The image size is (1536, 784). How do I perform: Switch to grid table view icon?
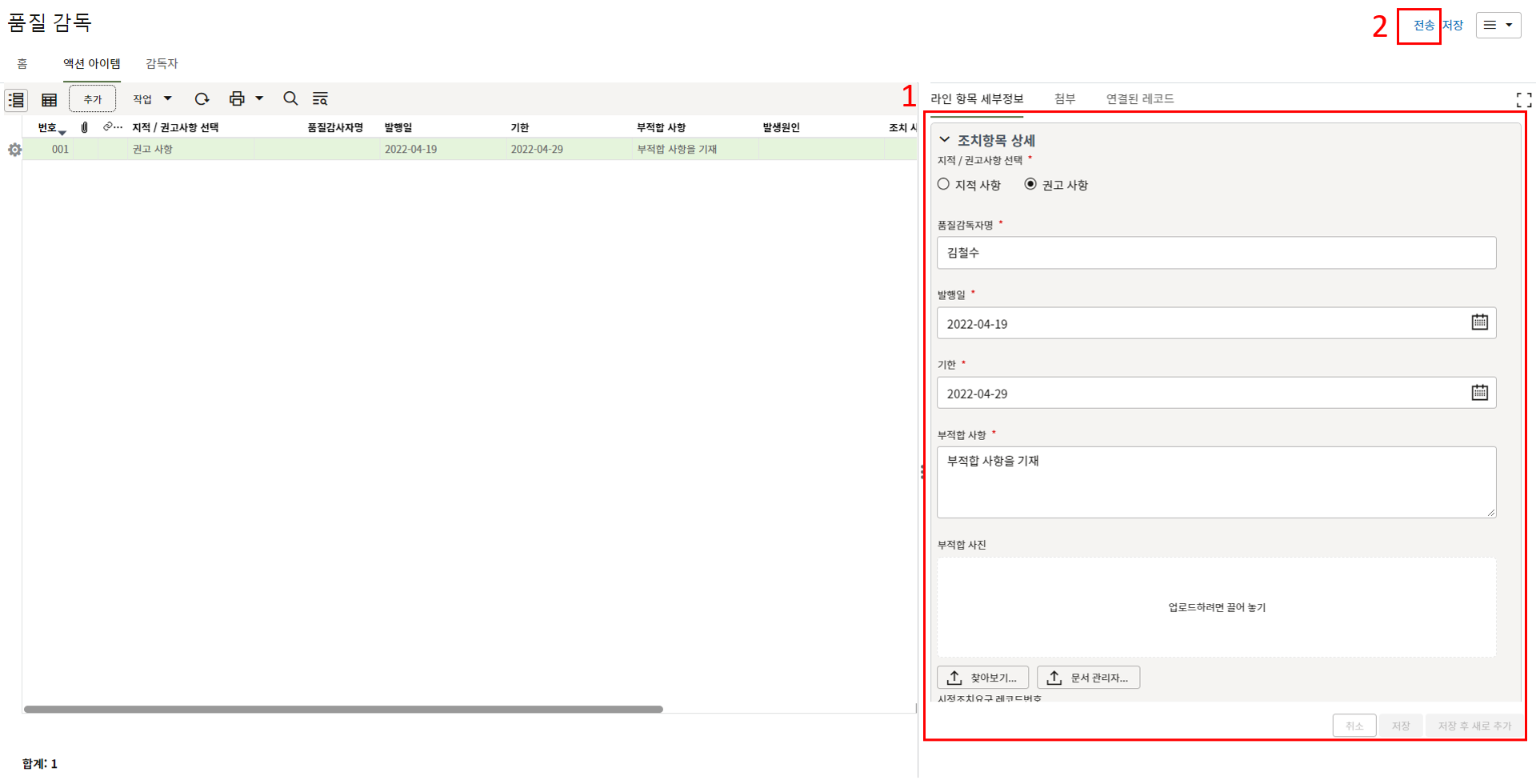click(49, 99)
